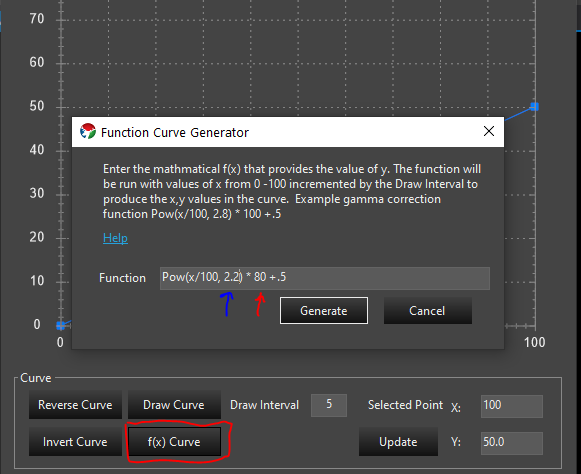Click the Draw Interval label
The image size is (581, 474).
(x=265, y=405)
